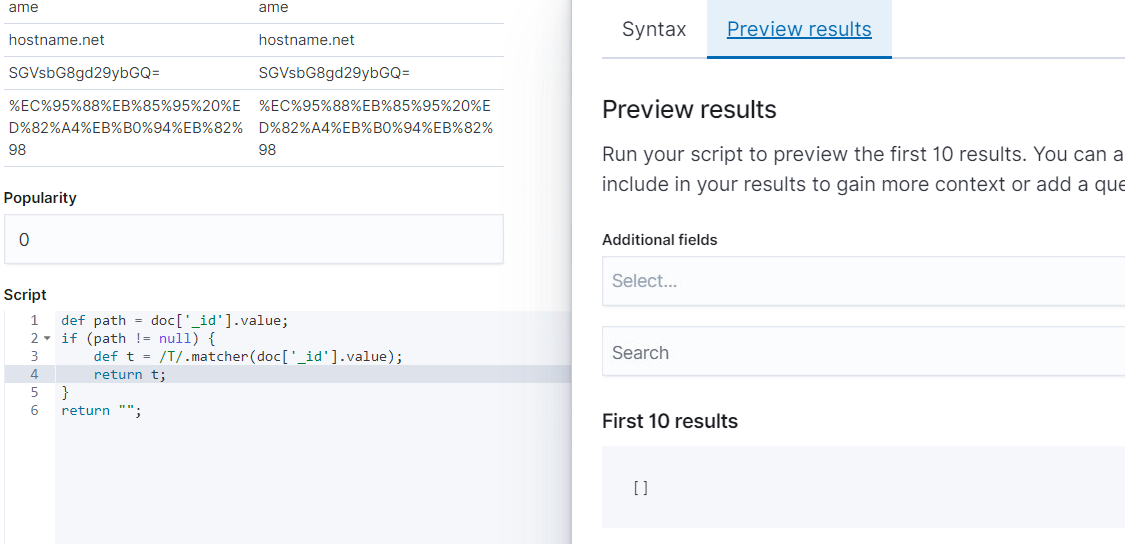Focus the Popularity input field
The height and width of the screenshot is (544, 1125).
click(253, 240)
